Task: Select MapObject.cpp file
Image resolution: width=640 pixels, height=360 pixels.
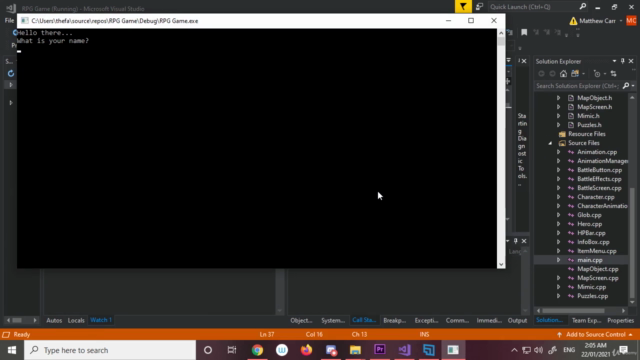Action: tap(598, 269)
